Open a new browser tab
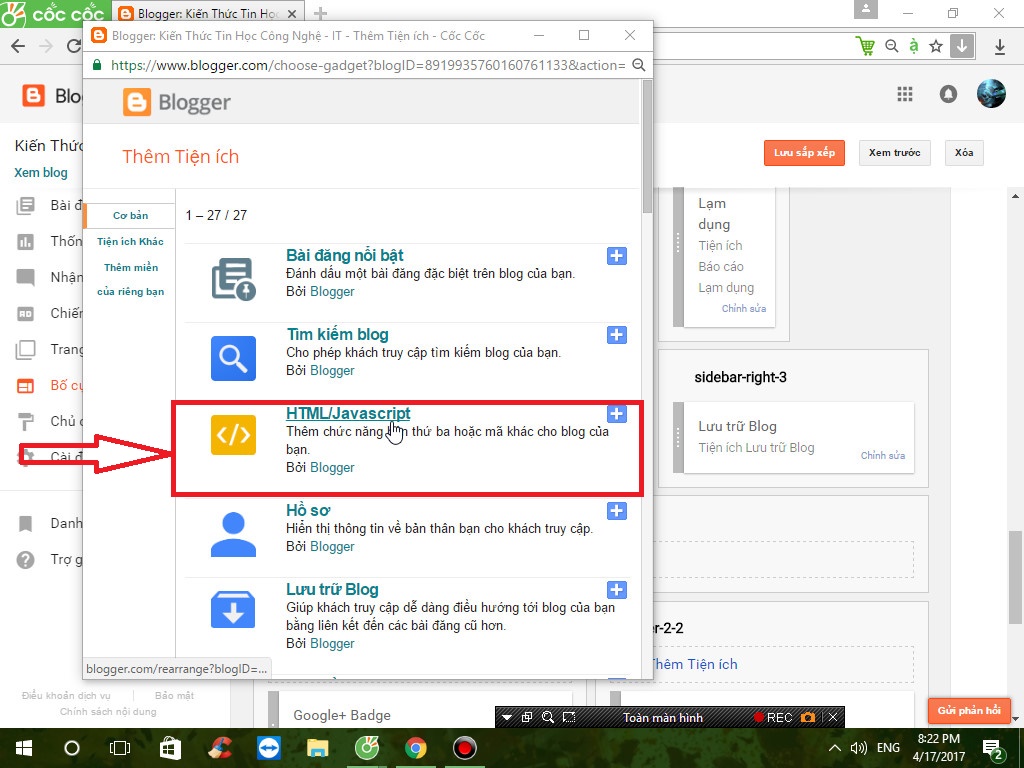The height and width of the screenshot is (768, 1024). [x=320, y=13]
